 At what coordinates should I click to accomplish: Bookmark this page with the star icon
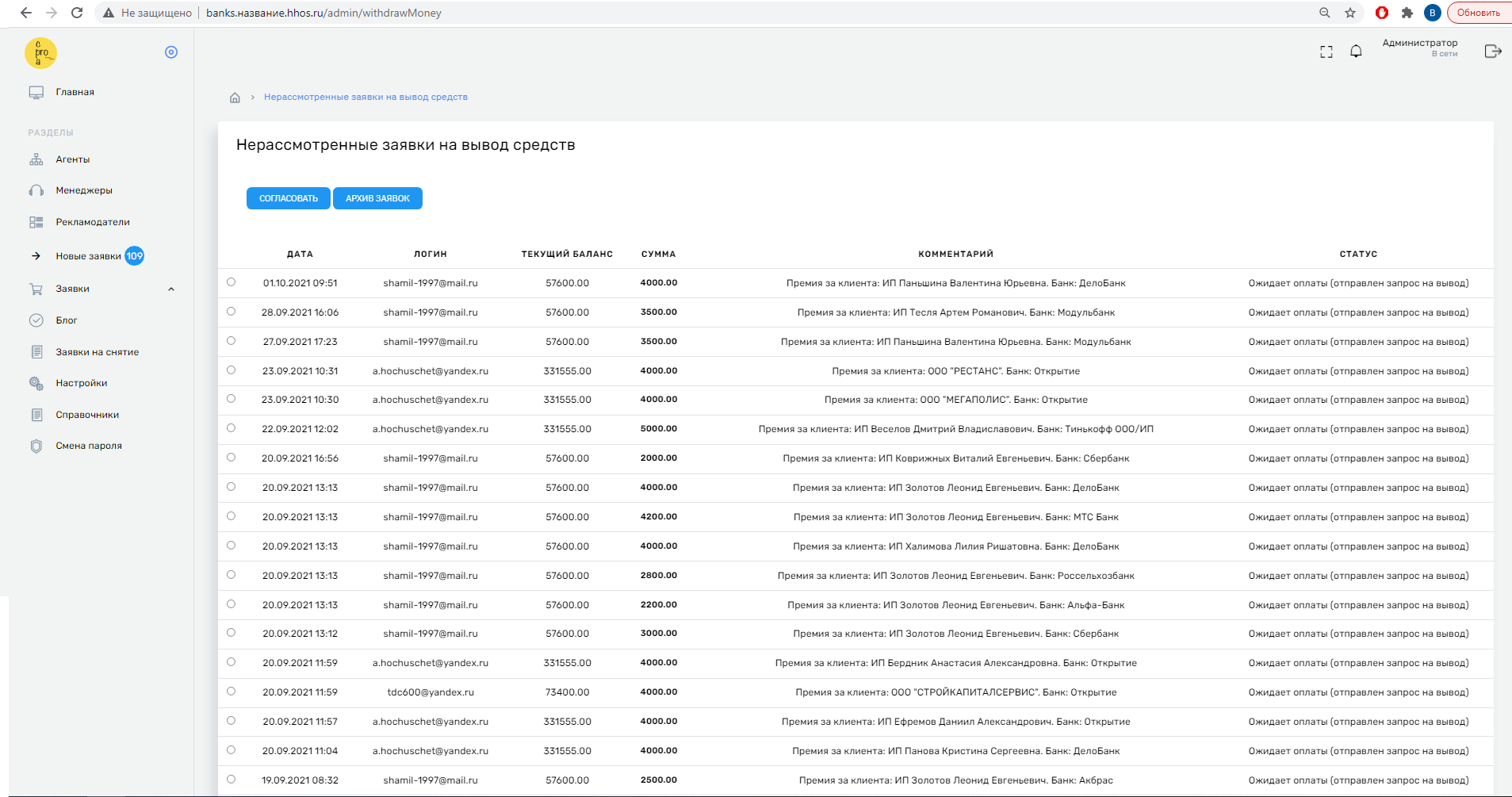pos(1350,13)
